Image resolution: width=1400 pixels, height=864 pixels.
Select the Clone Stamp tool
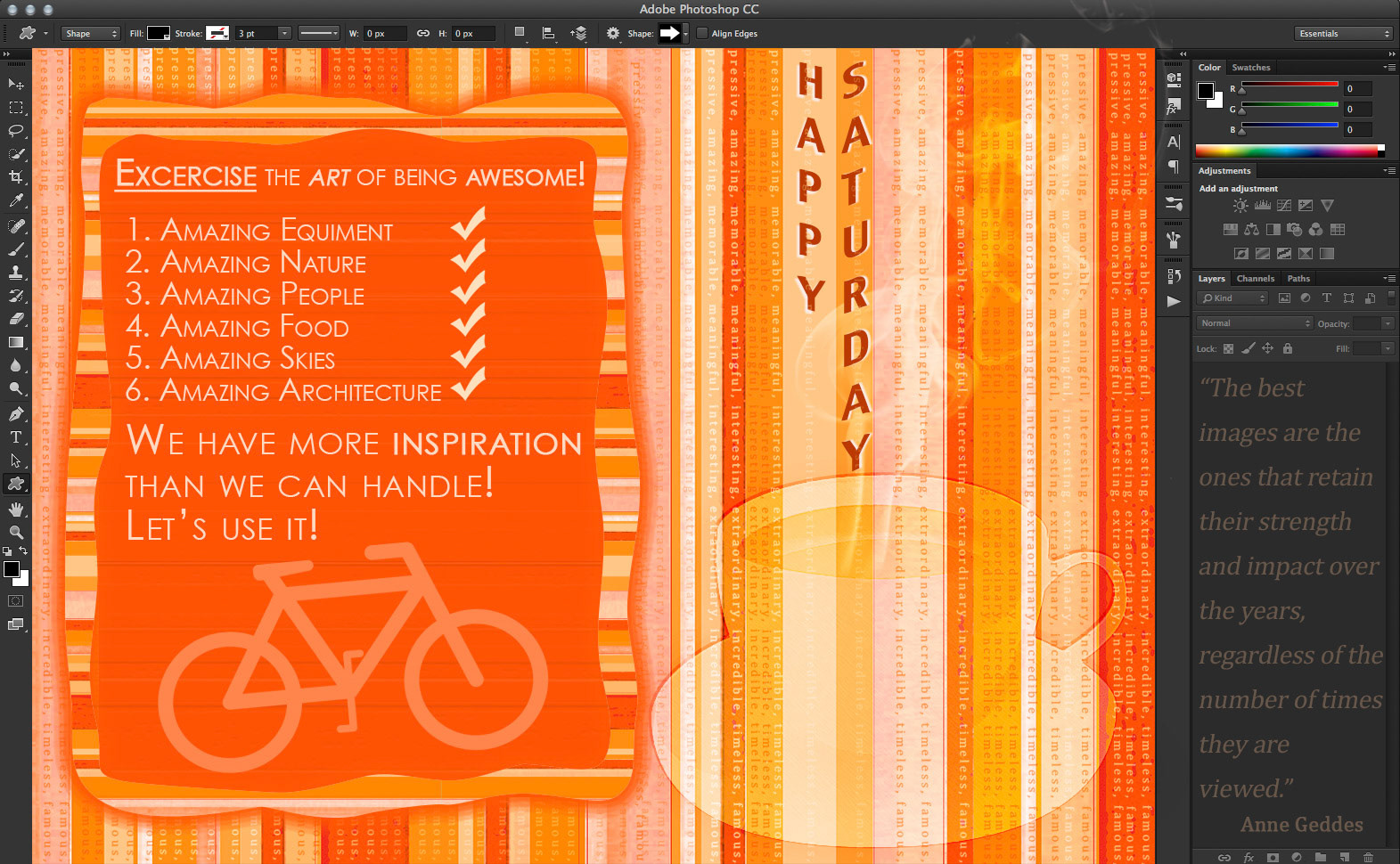[x=15, y=273]
